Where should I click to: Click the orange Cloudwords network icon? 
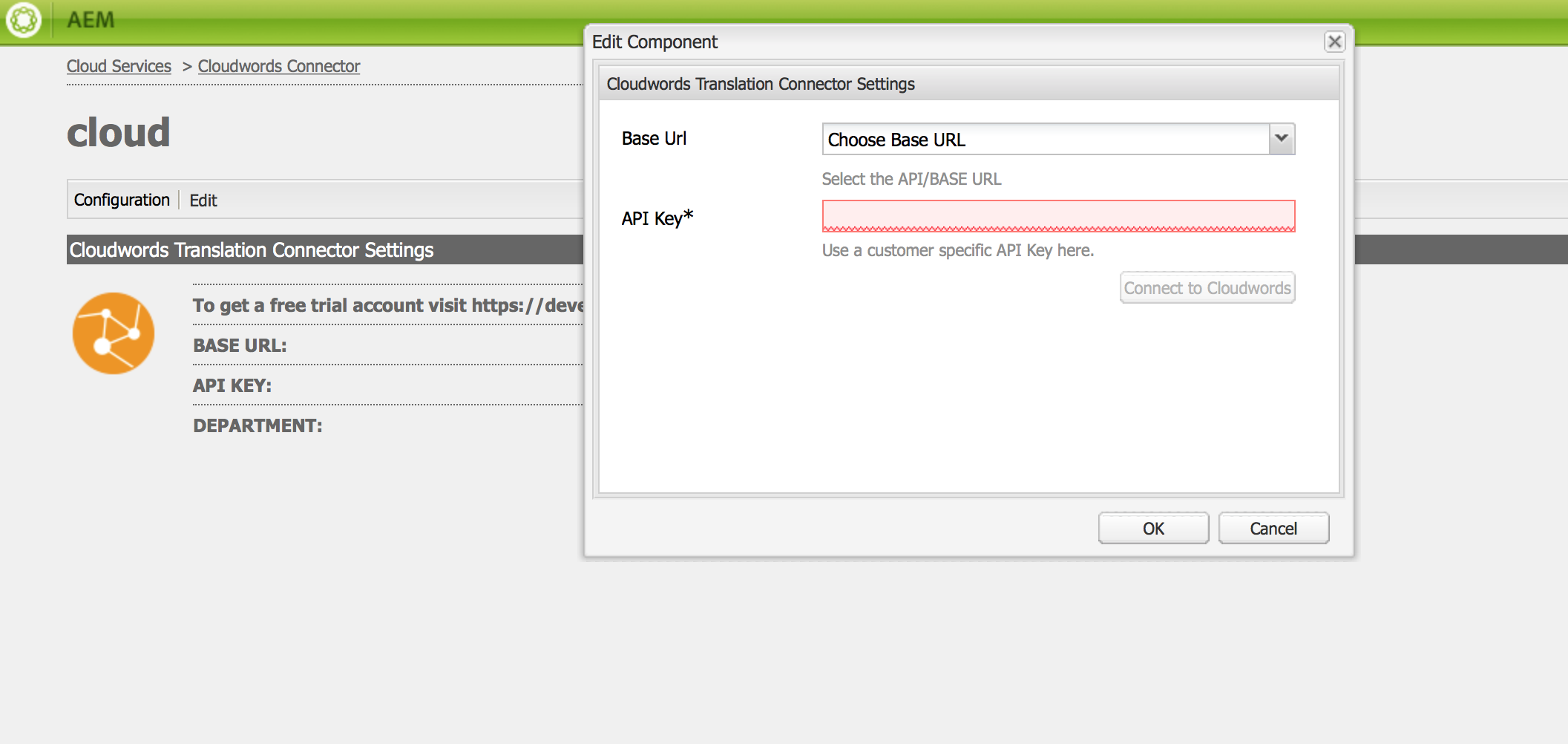pos(114,333)
